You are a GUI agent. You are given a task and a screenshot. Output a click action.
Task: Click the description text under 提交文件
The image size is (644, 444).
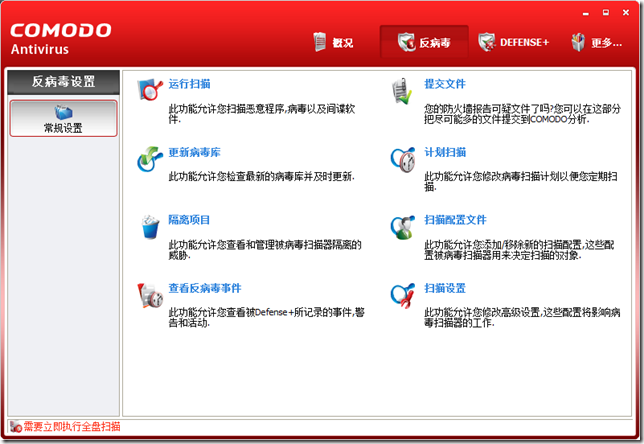[x=522, y=114]
